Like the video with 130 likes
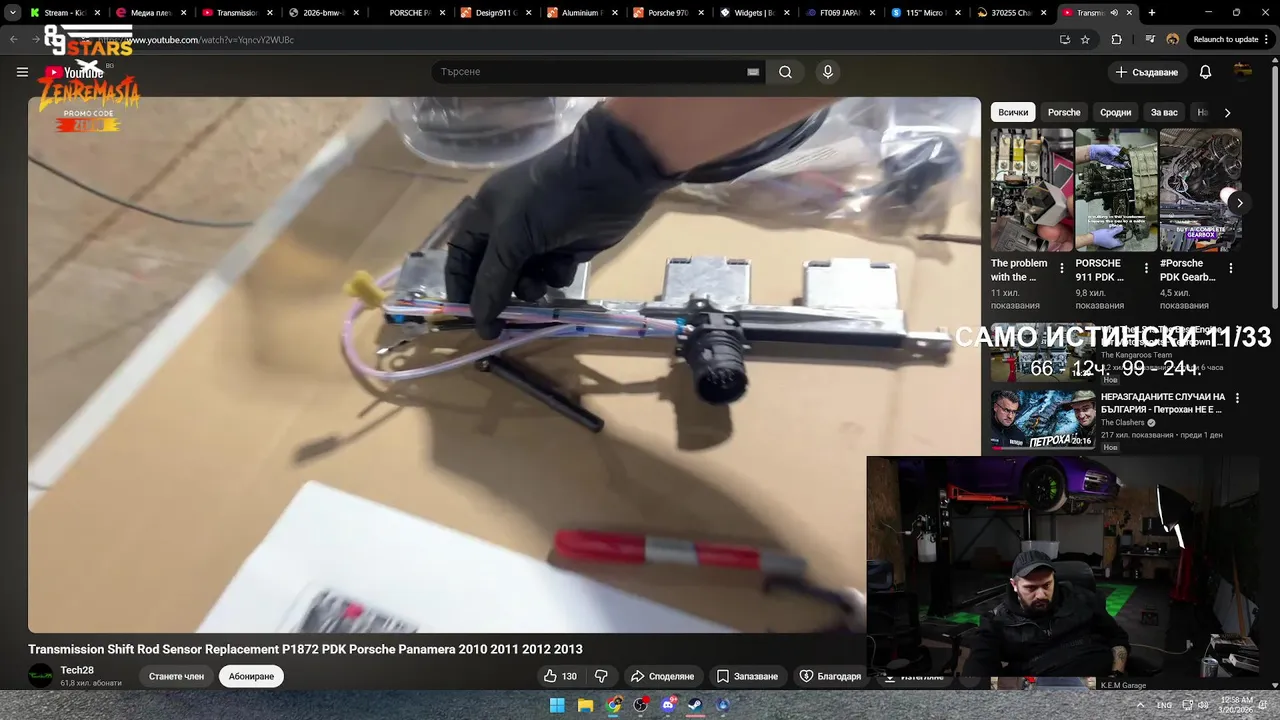 click(560, 676)
